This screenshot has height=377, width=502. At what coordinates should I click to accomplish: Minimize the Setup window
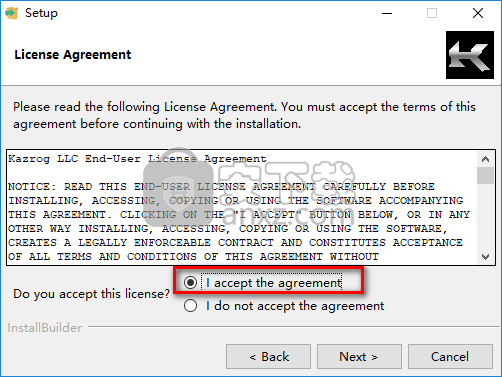point(387,13)
